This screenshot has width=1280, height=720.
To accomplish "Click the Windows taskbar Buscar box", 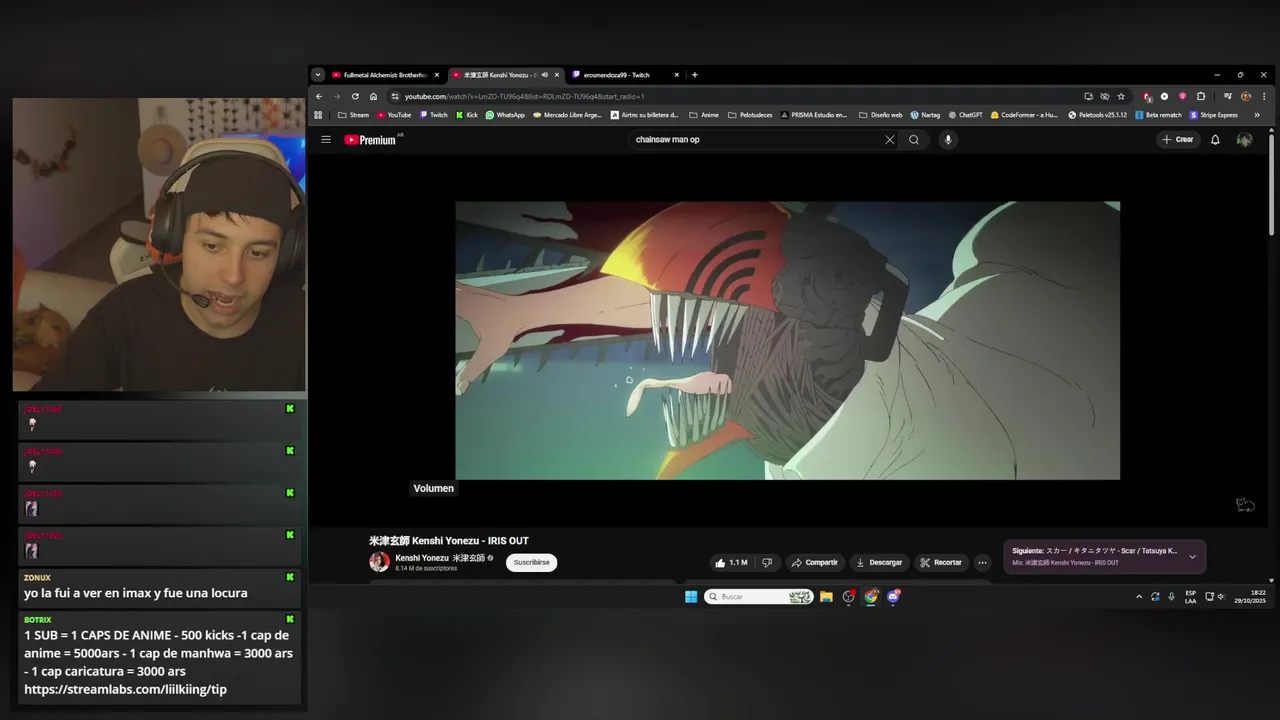I will click(x=759, y=597).
